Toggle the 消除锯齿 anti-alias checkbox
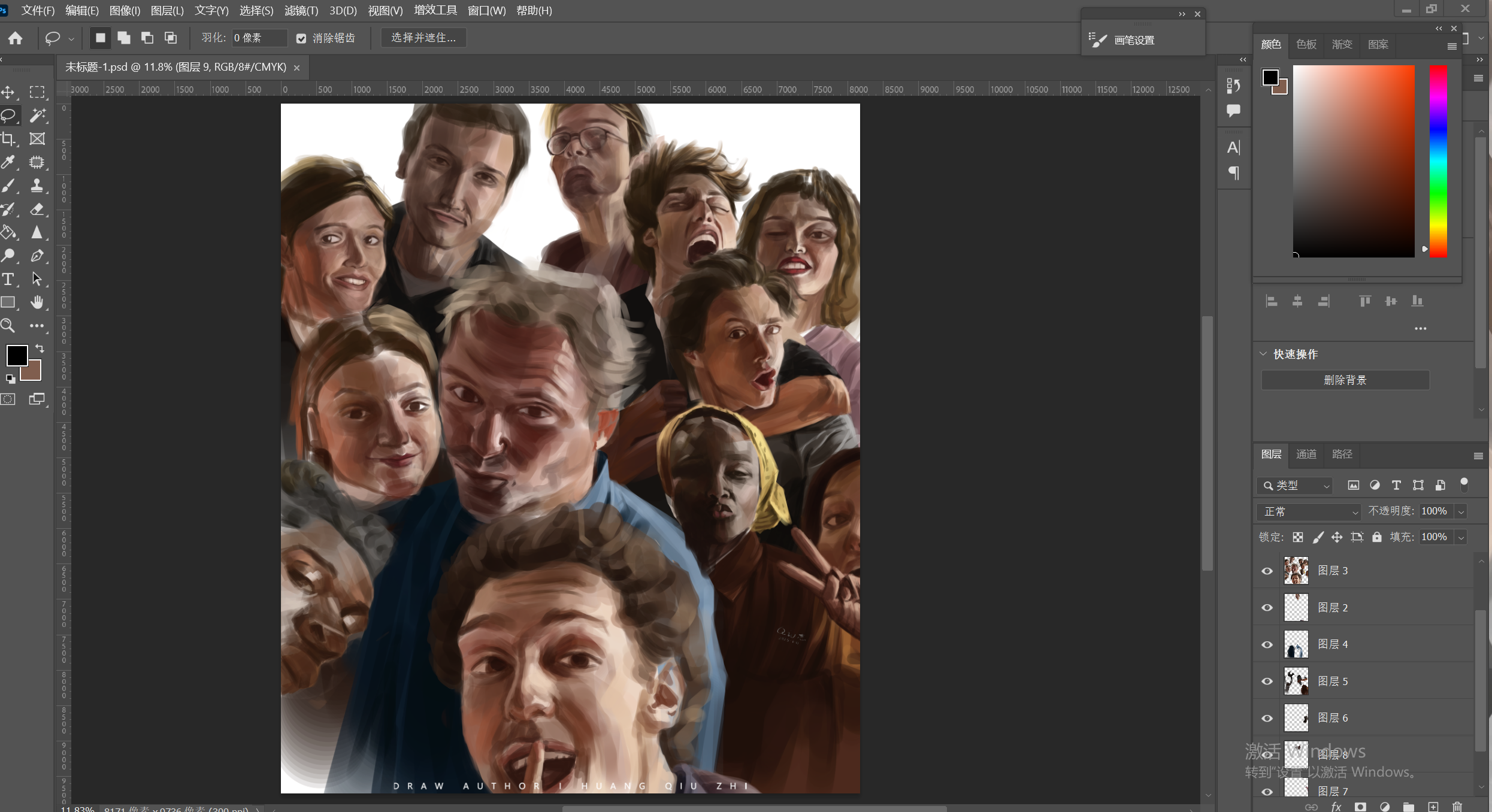This screenshot has height=812, width=1492. click(301, 38)
